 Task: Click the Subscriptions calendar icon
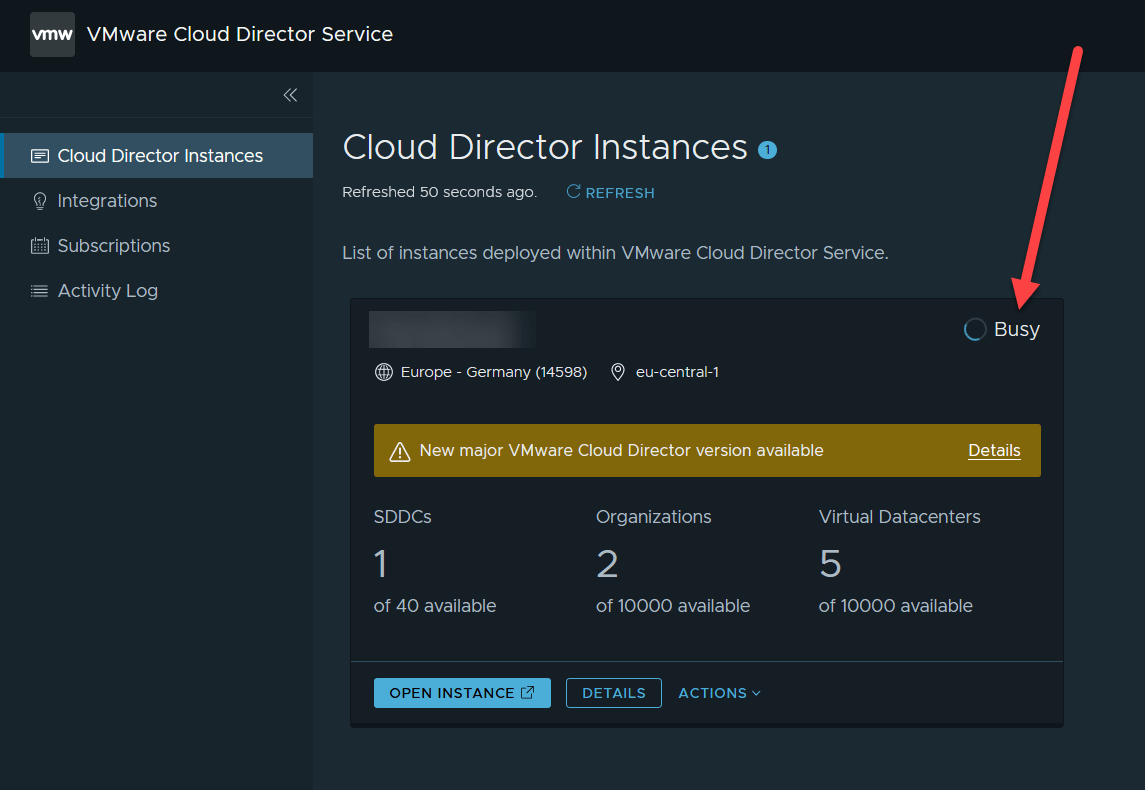(40, 246)
